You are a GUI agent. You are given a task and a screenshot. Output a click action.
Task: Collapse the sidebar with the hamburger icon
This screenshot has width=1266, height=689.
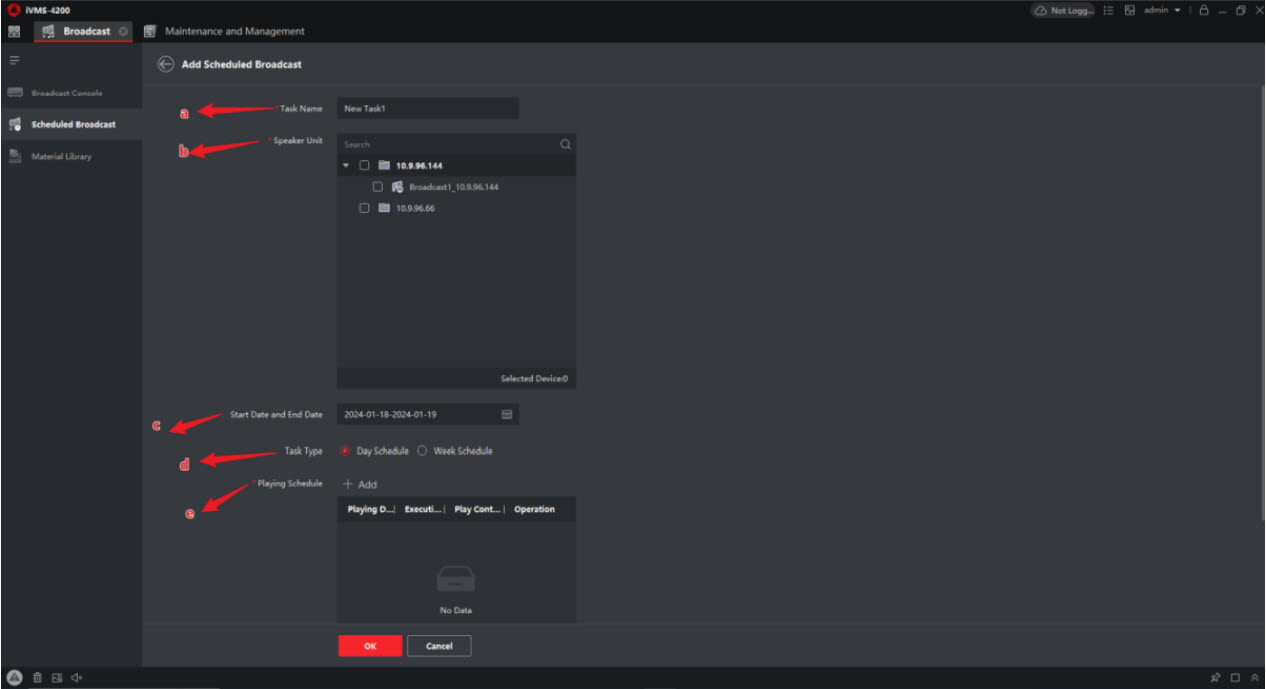pyautogui.click(x=14, y=61)
